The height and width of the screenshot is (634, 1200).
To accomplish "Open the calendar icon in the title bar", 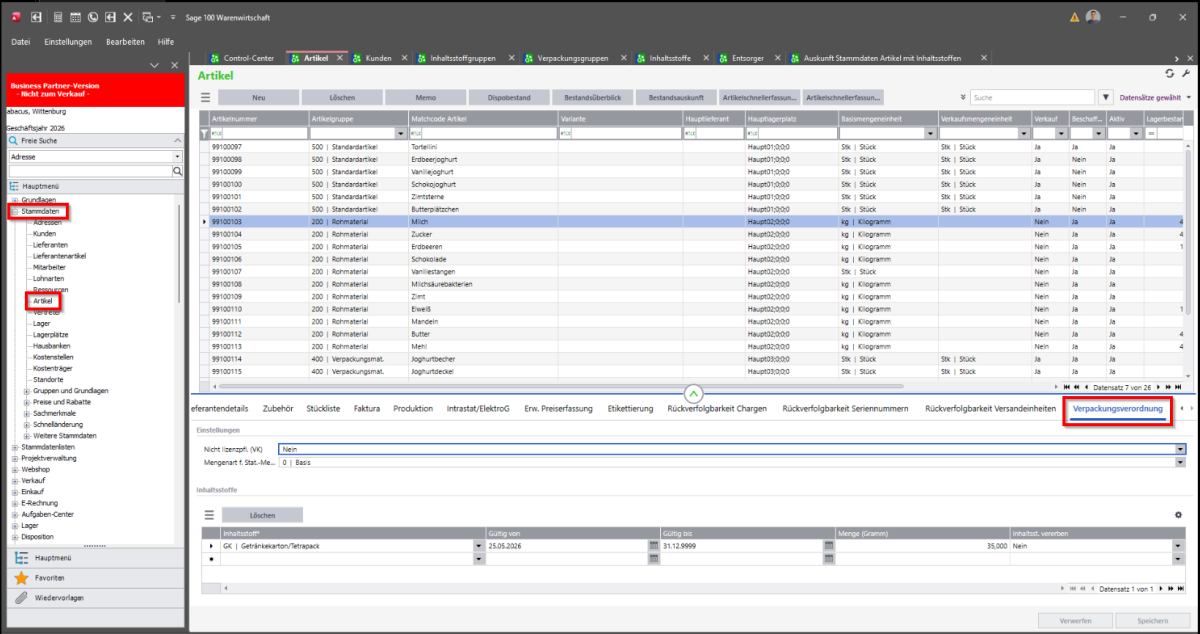I will [x=75, y=17].
